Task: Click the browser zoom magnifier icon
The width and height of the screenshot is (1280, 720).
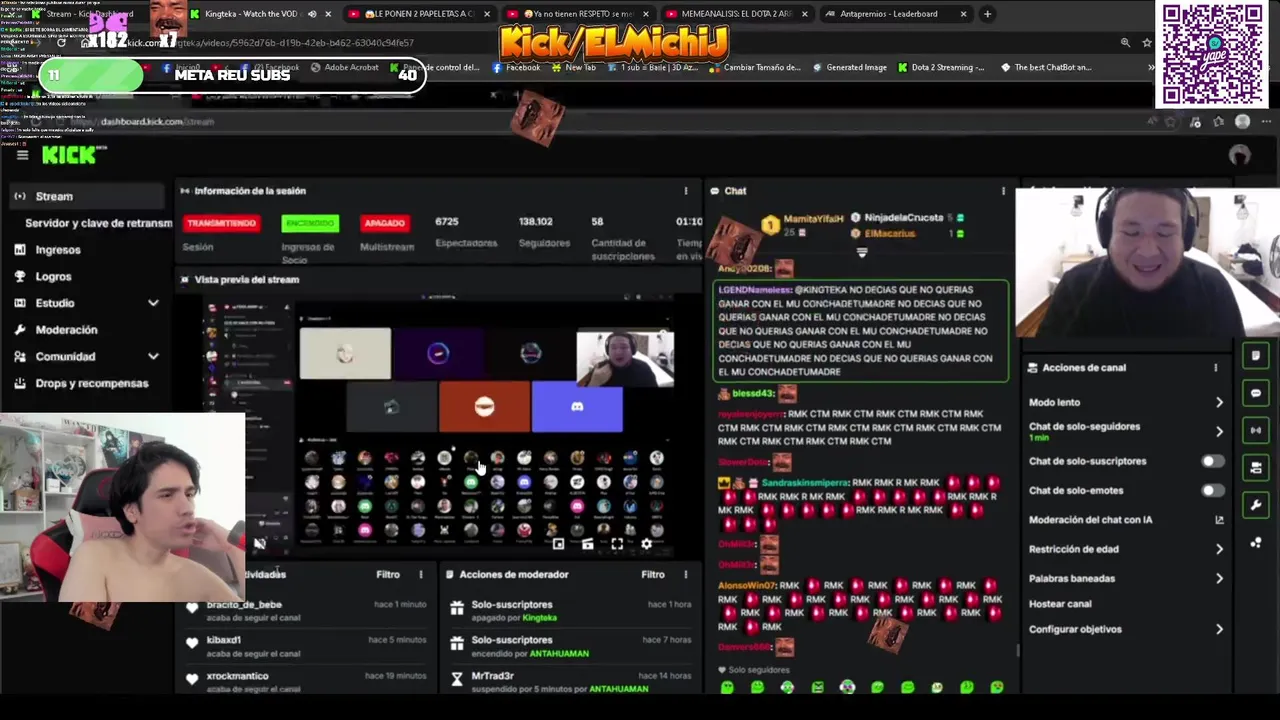Action: (1125, 43)
